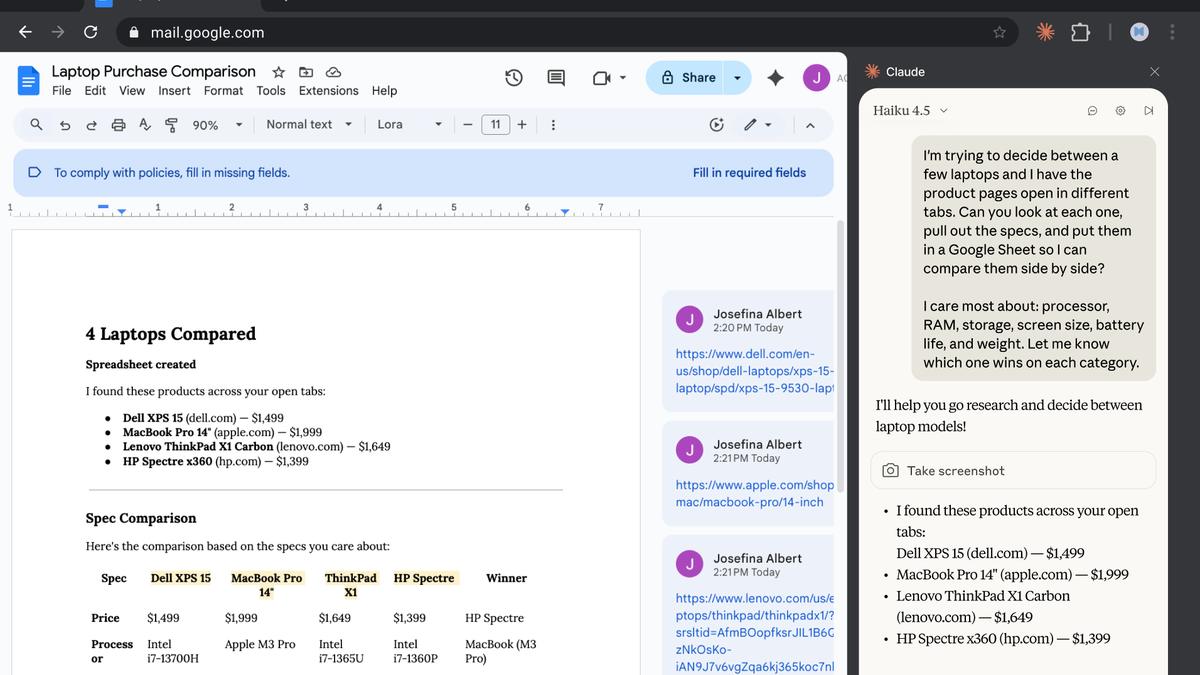Open the lenovo.com thinkpad link
The width and height of the screenshot is (1200, 675).
click(754, 632)
